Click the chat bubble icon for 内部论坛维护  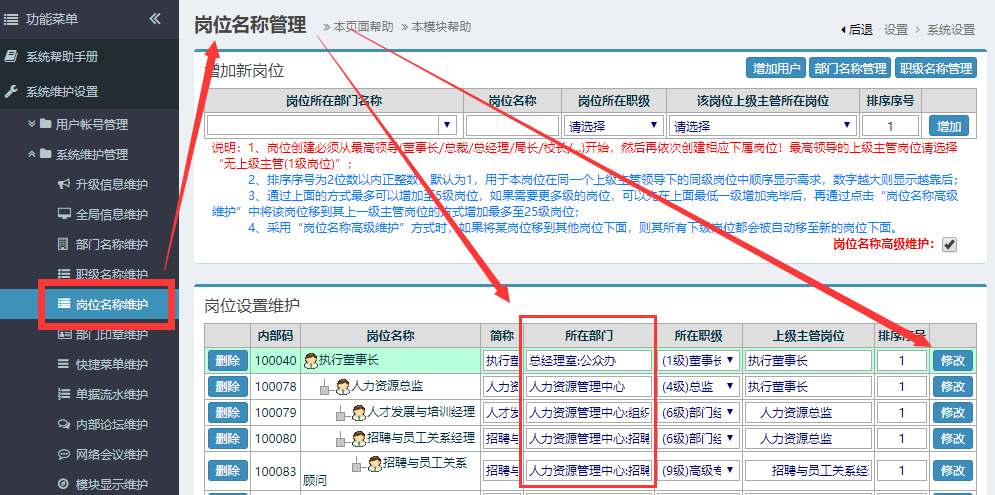click(x=64, y=424)
